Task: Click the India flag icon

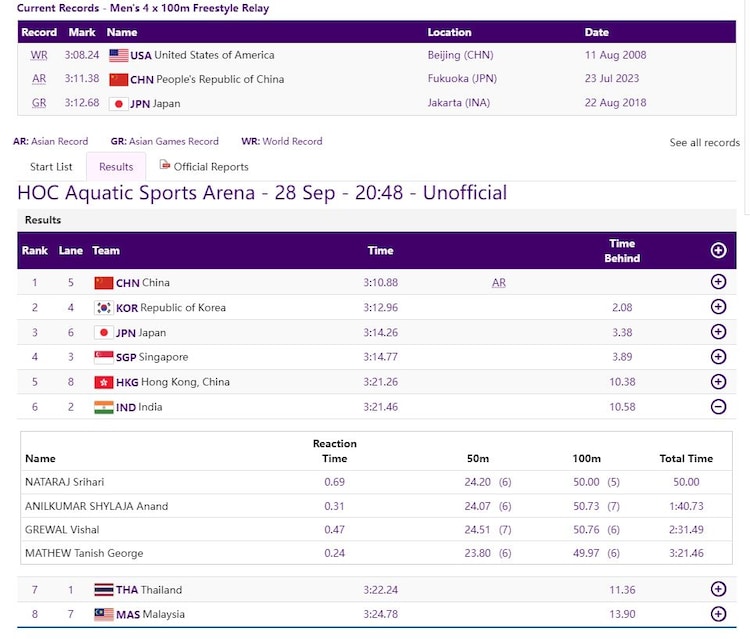Action: 104,407
